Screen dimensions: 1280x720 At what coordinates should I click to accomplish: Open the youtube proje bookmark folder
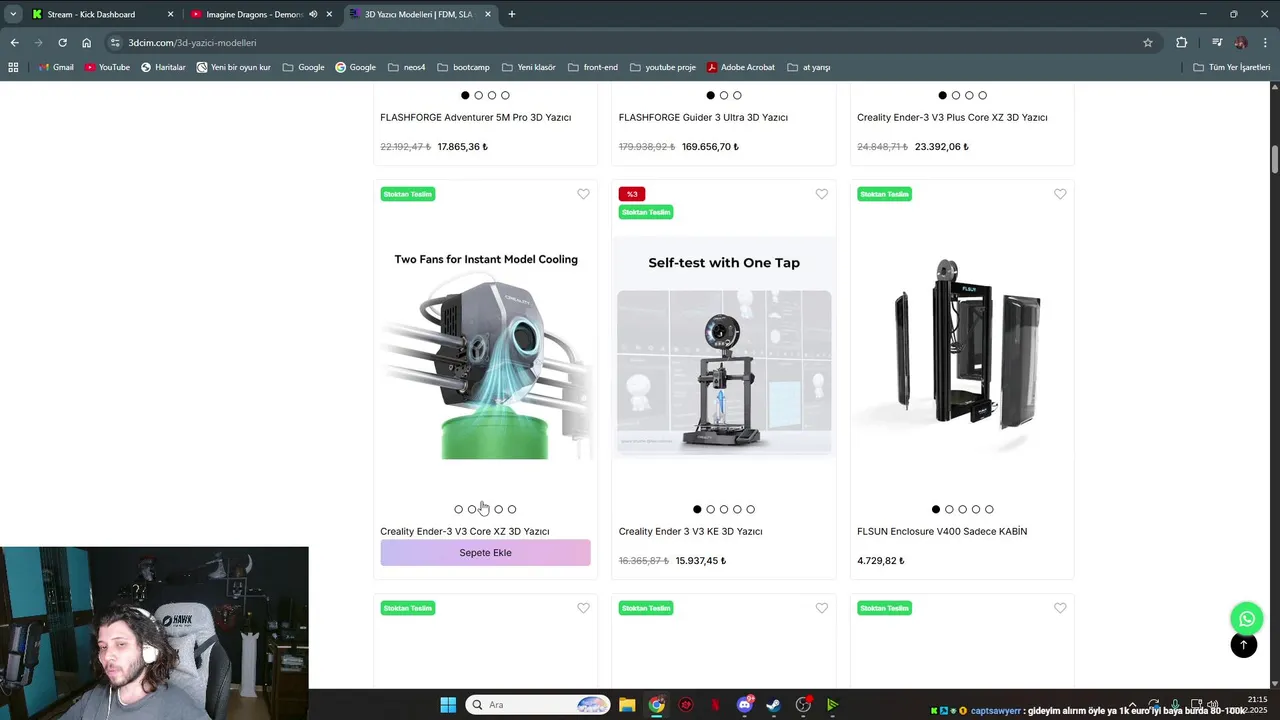(x=662, y=67)
